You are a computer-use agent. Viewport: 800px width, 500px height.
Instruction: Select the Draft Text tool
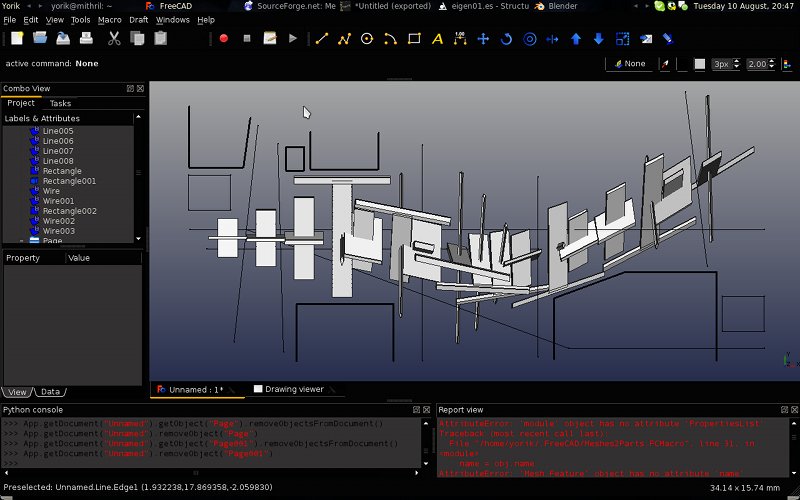(437, 39)
